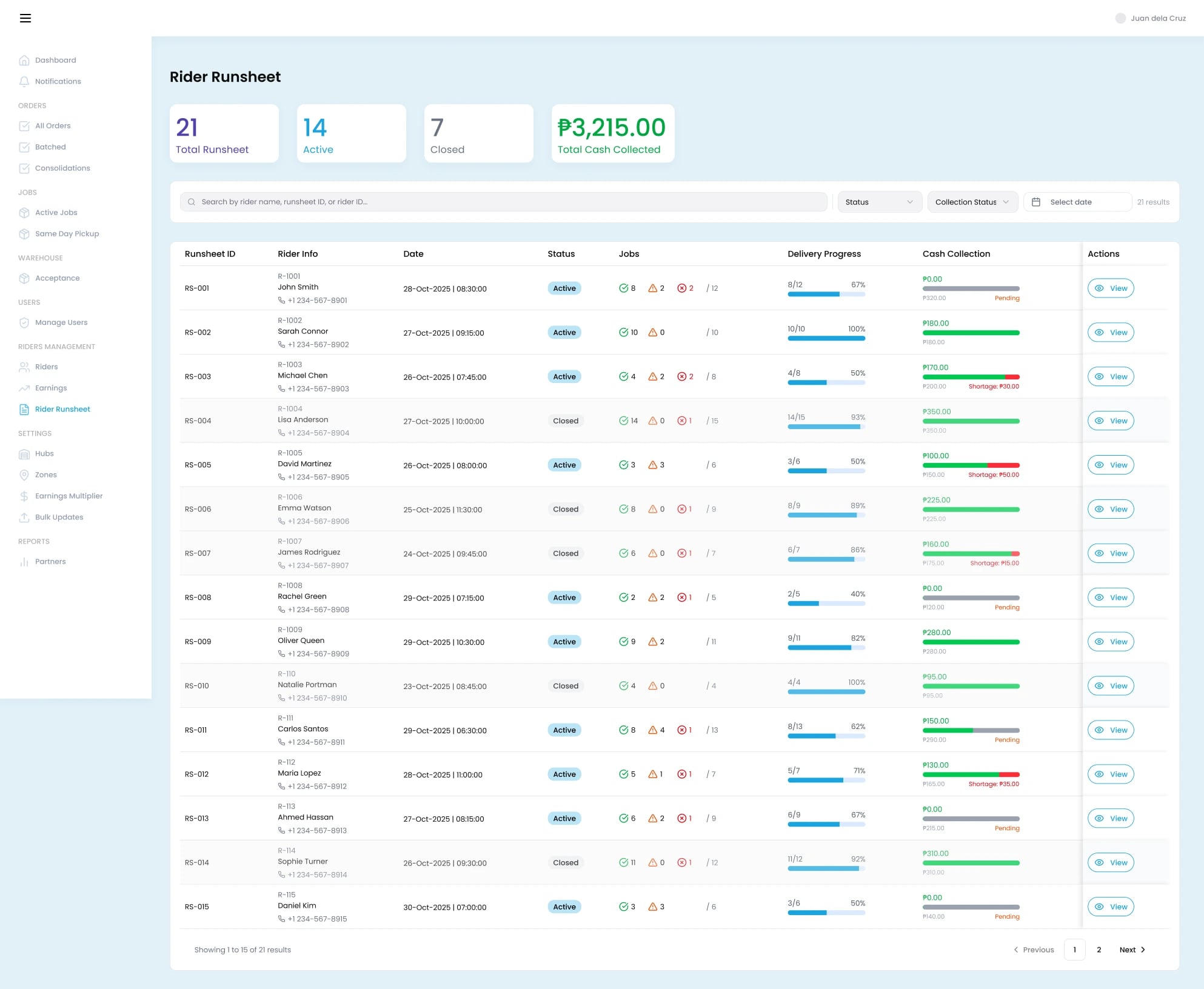Click the Active status badge for RS-005
Screen dimensions: 1204x989
pyautogui.click(x=564, y=465)
